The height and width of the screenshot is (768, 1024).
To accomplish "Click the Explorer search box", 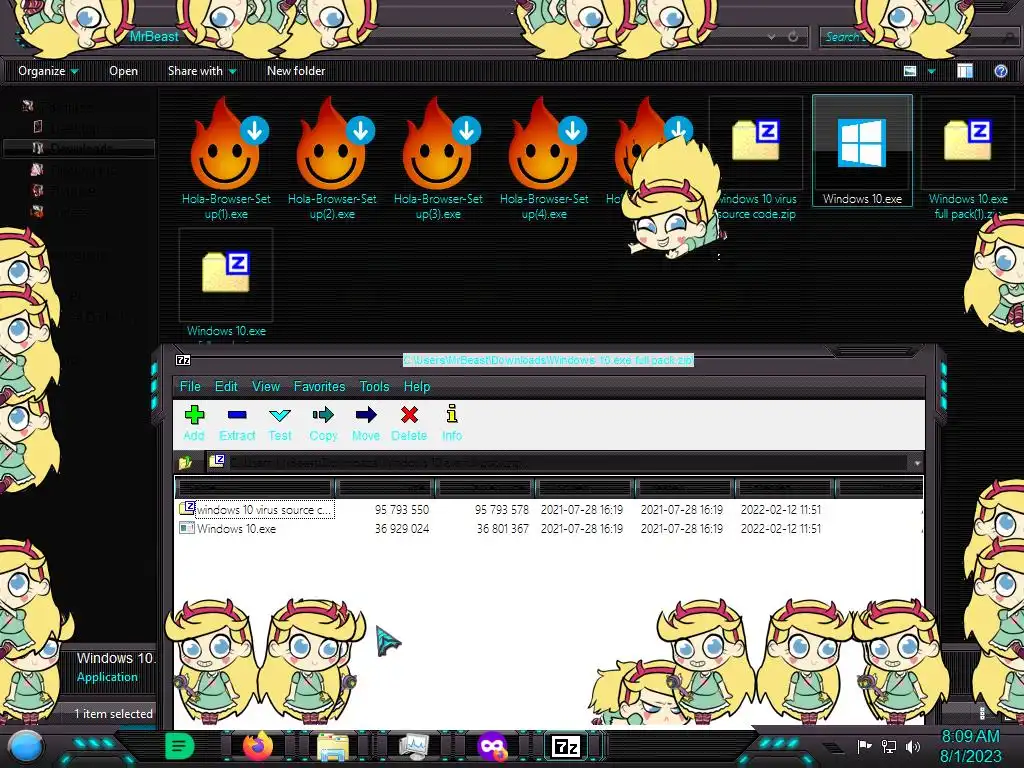I will [x=918, y=37].
